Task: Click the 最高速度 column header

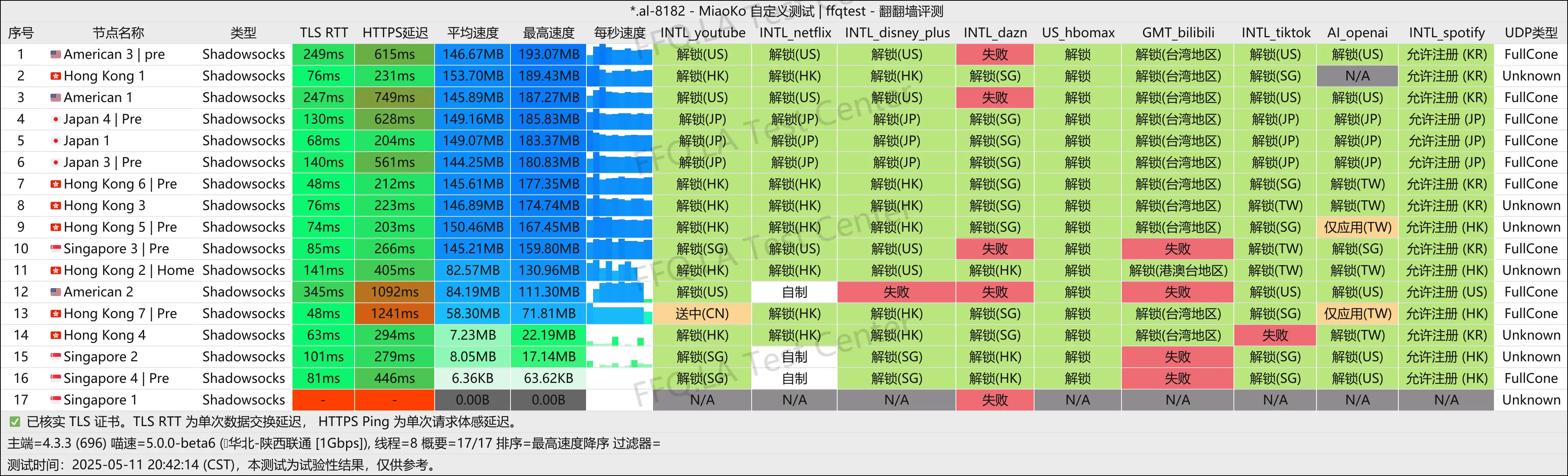Action: tap(548, 33)
